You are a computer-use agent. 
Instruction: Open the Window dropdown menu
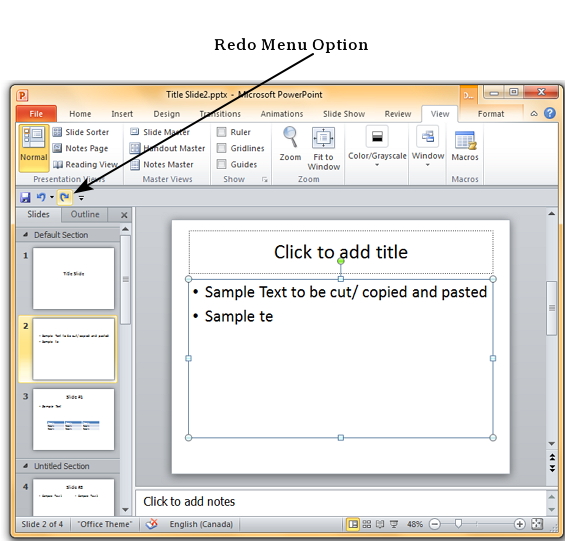[428, 147]
